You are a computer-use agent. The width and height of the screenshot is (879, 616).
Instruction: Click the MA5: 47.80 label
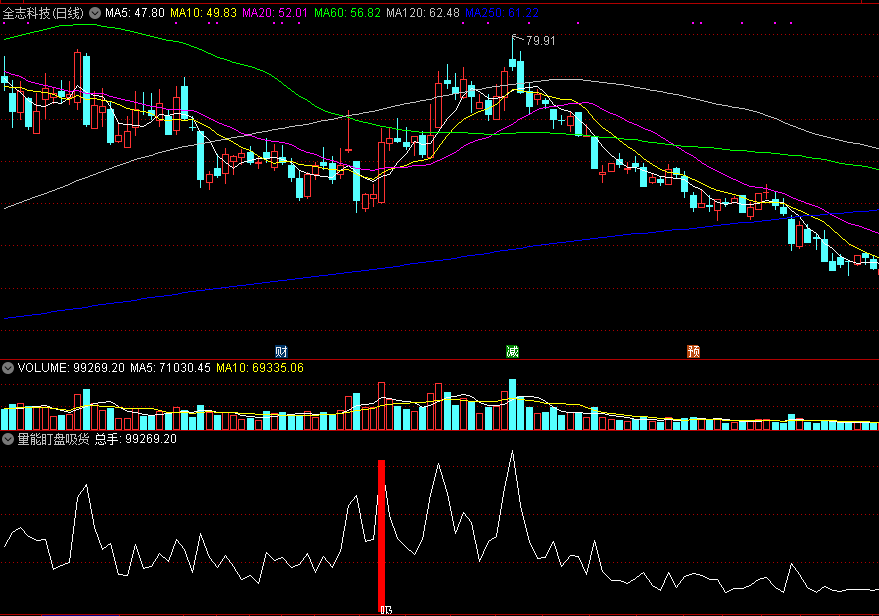pyautogui.click(x=135, y=13)
